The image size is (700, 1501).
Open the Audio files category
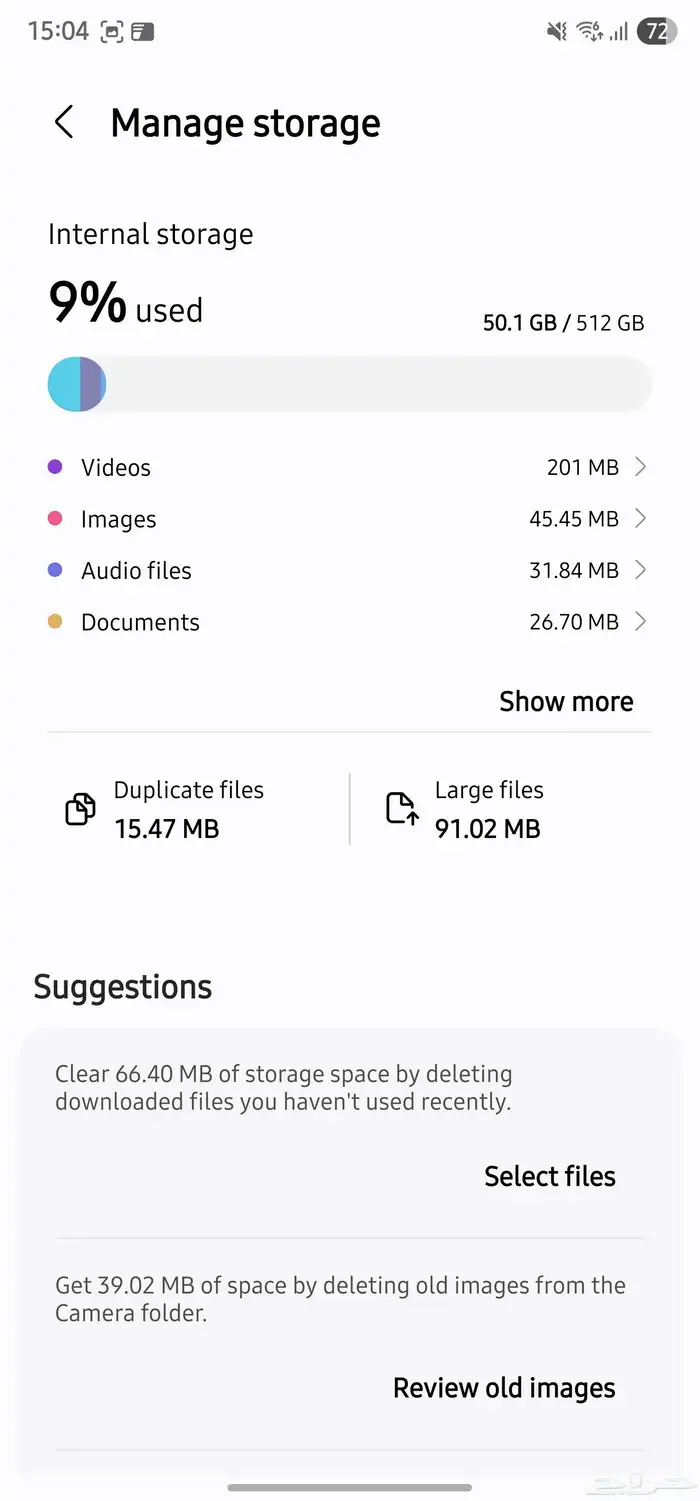pos(136,571)
